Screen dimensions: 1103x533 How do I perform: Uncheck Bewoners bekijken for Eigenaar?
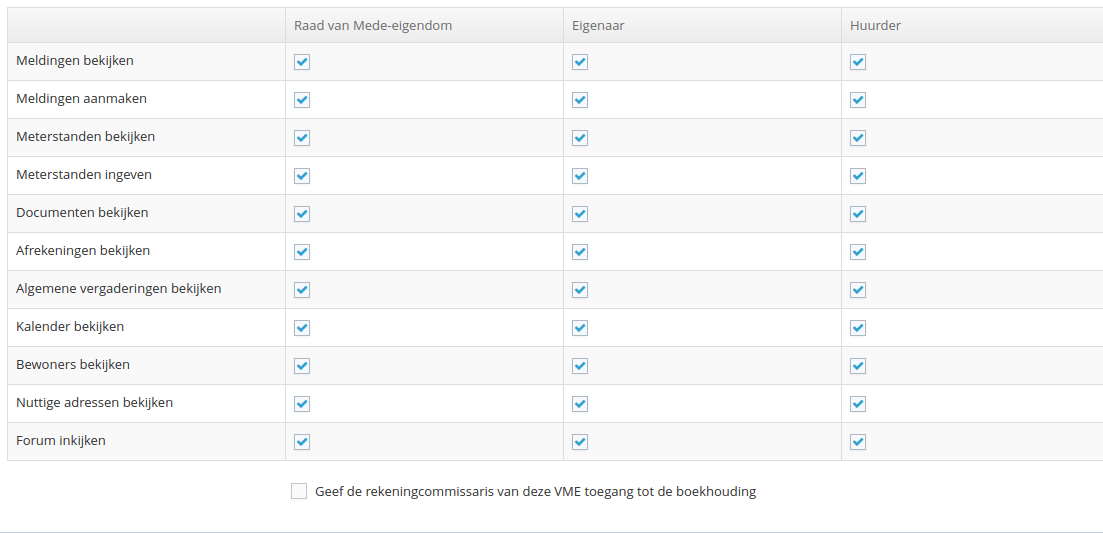(x=580, y=366)
